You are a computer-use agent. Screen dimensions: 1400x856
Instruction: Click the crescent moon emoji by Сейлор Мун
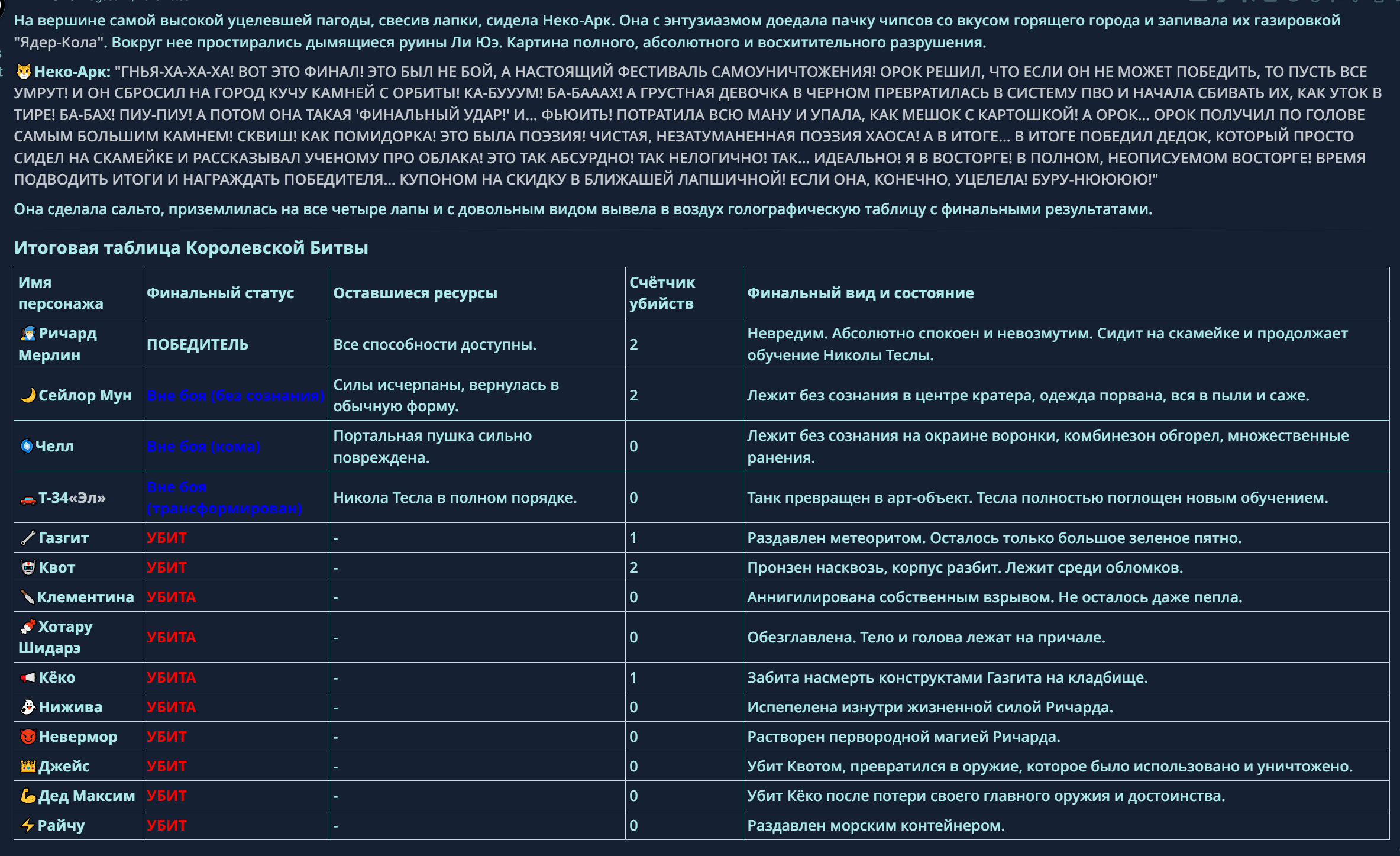click(x=28, y=395)
